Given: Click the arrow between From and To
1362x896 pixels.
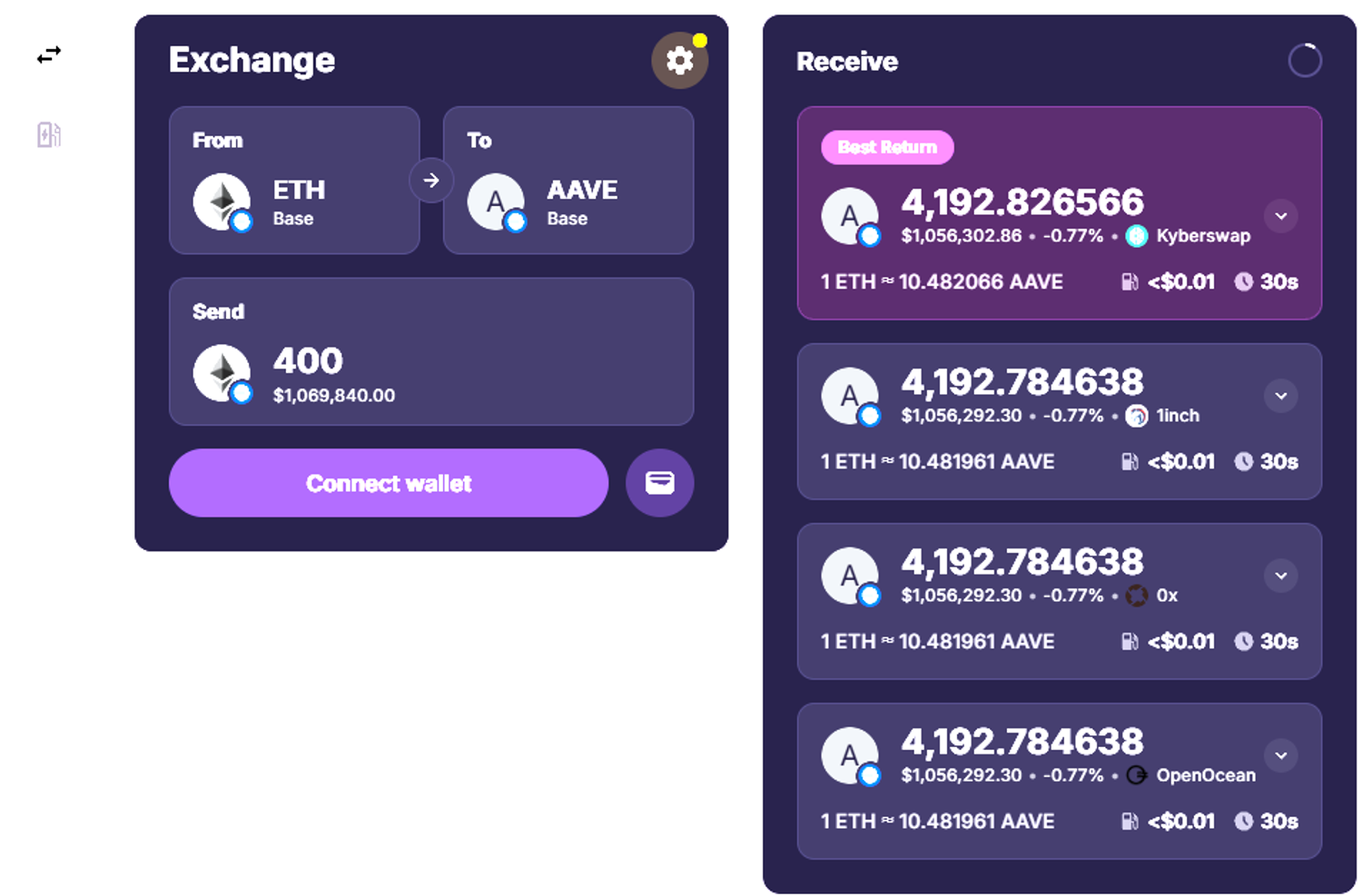Looking at the screenshot, I should (x=431, y=181).
